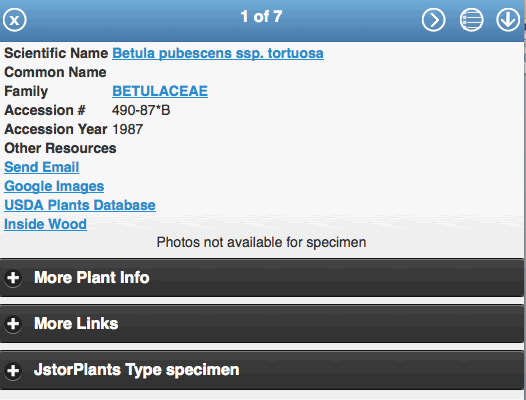526x400 pixels.
Task: Open the list view icon in header
Action: coord(471,20)
